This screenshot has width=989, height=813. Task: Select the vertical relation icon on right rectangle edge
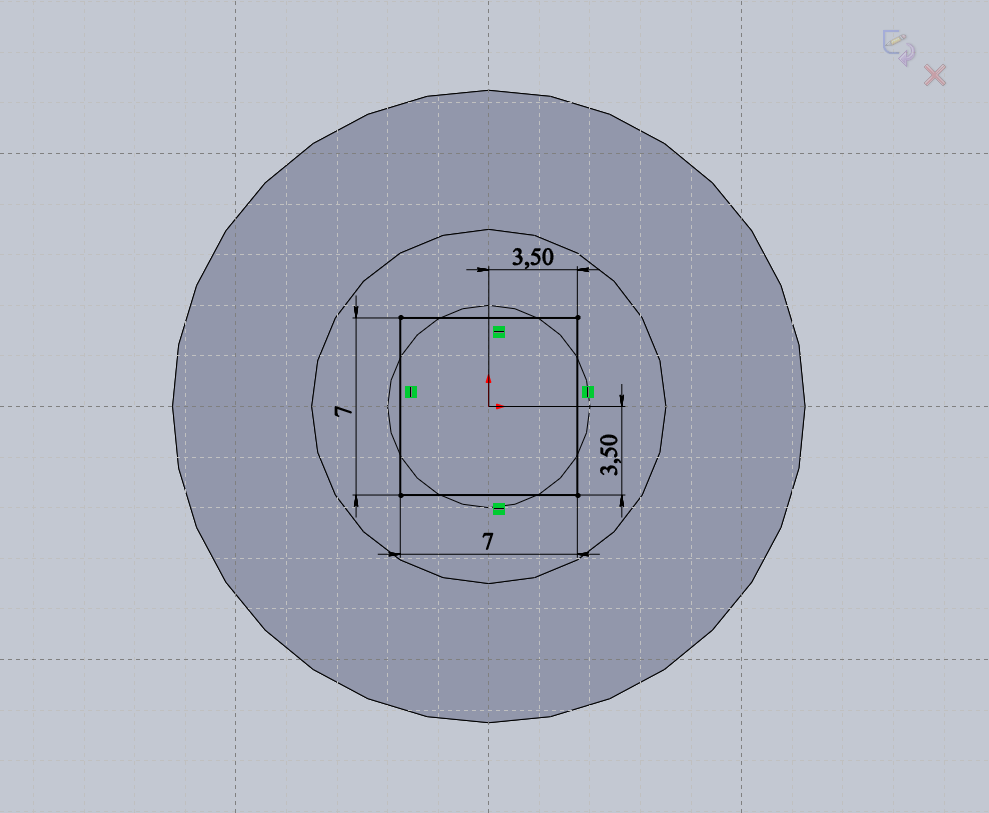click(x=588, y=392)
